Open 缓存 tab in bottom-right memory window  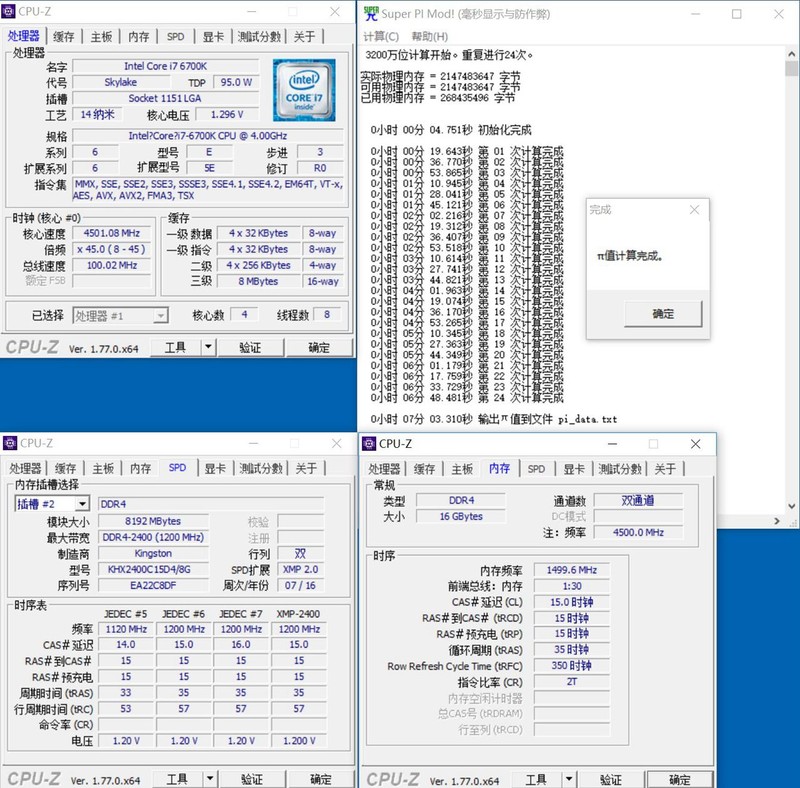point(424,469)
